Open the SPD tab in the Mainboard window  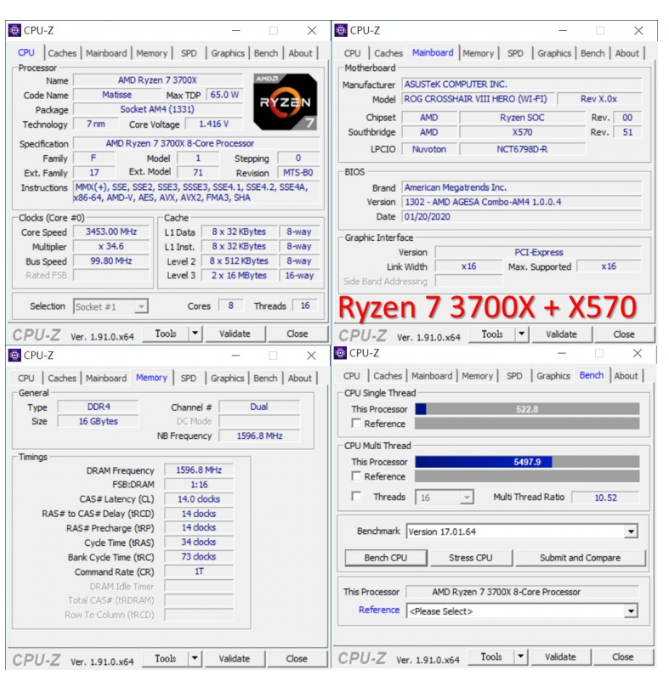[x=515, y=53]
